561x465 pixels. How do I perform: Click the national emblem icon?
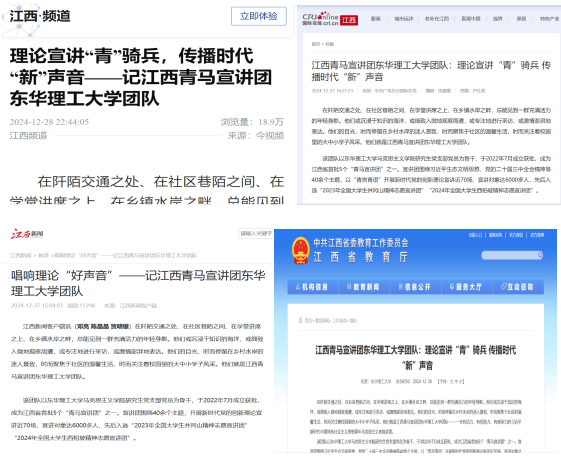tap(301, 250)
